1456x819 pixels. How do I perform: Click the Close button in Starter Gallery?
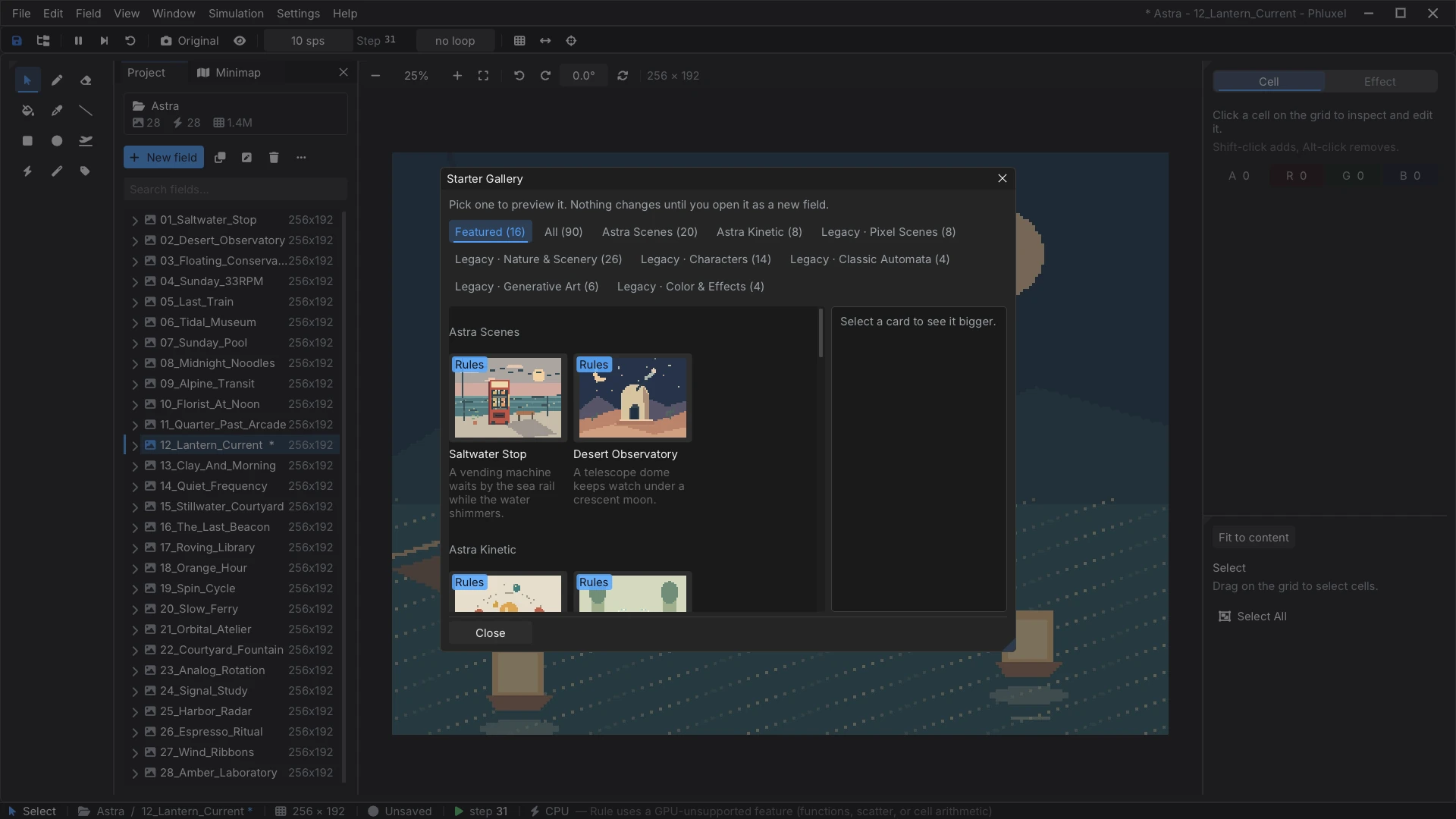coord(491,633)
